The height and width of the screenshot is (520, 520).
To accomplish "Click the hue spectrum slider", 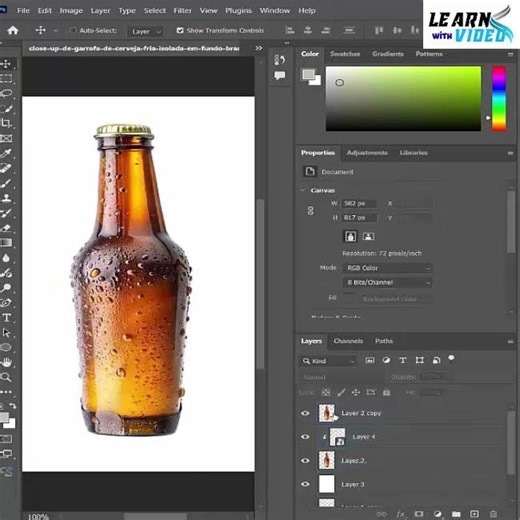I will [499, 98].
